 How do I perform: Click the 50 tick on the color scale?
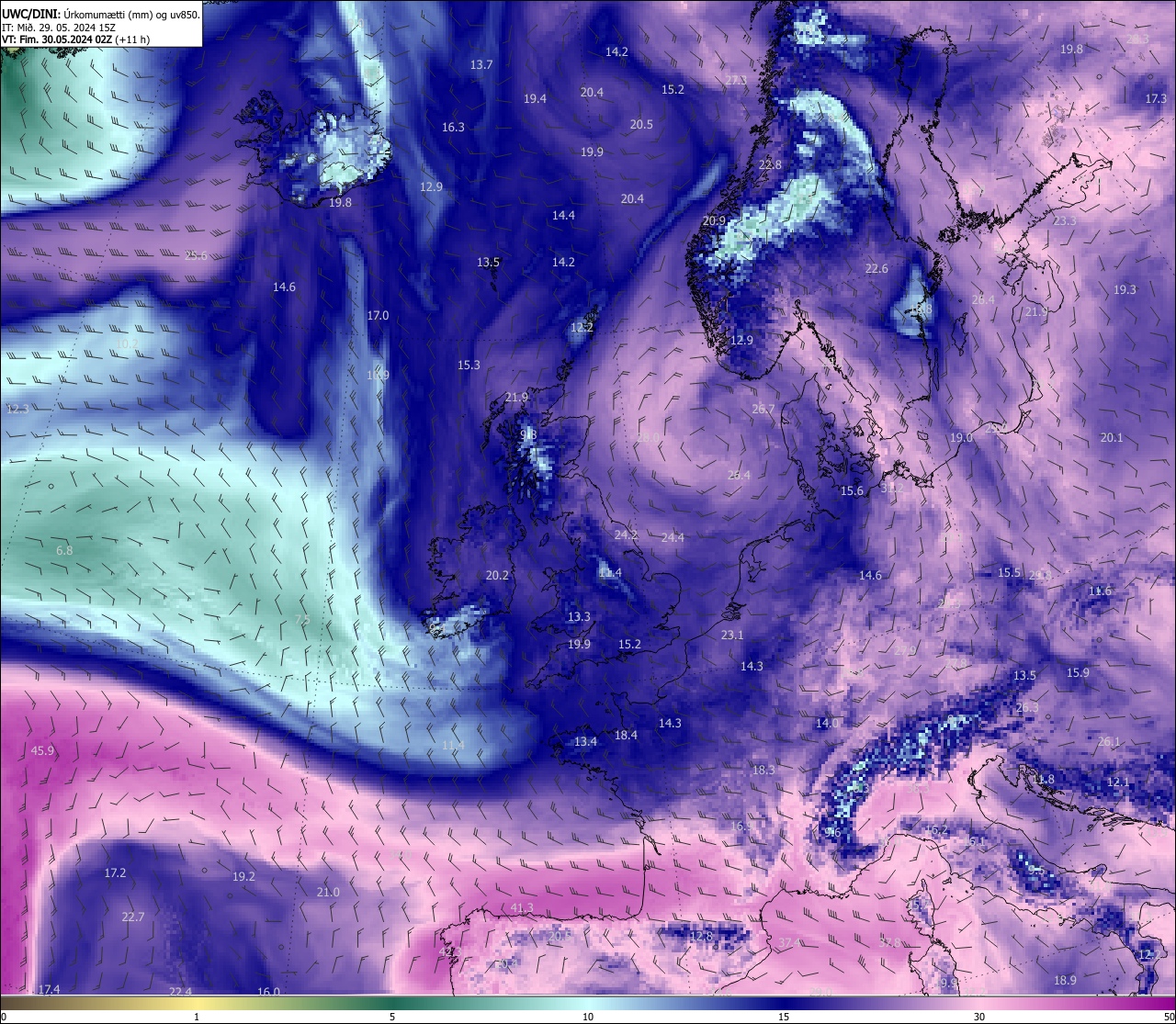pos(1168,1017)
